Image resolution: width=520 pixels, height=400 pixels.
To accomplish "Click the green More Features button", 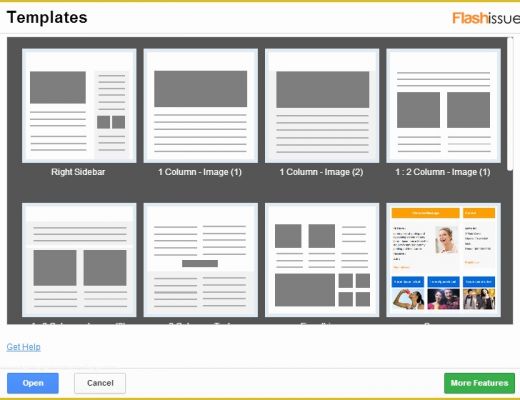I will (479, 383).
